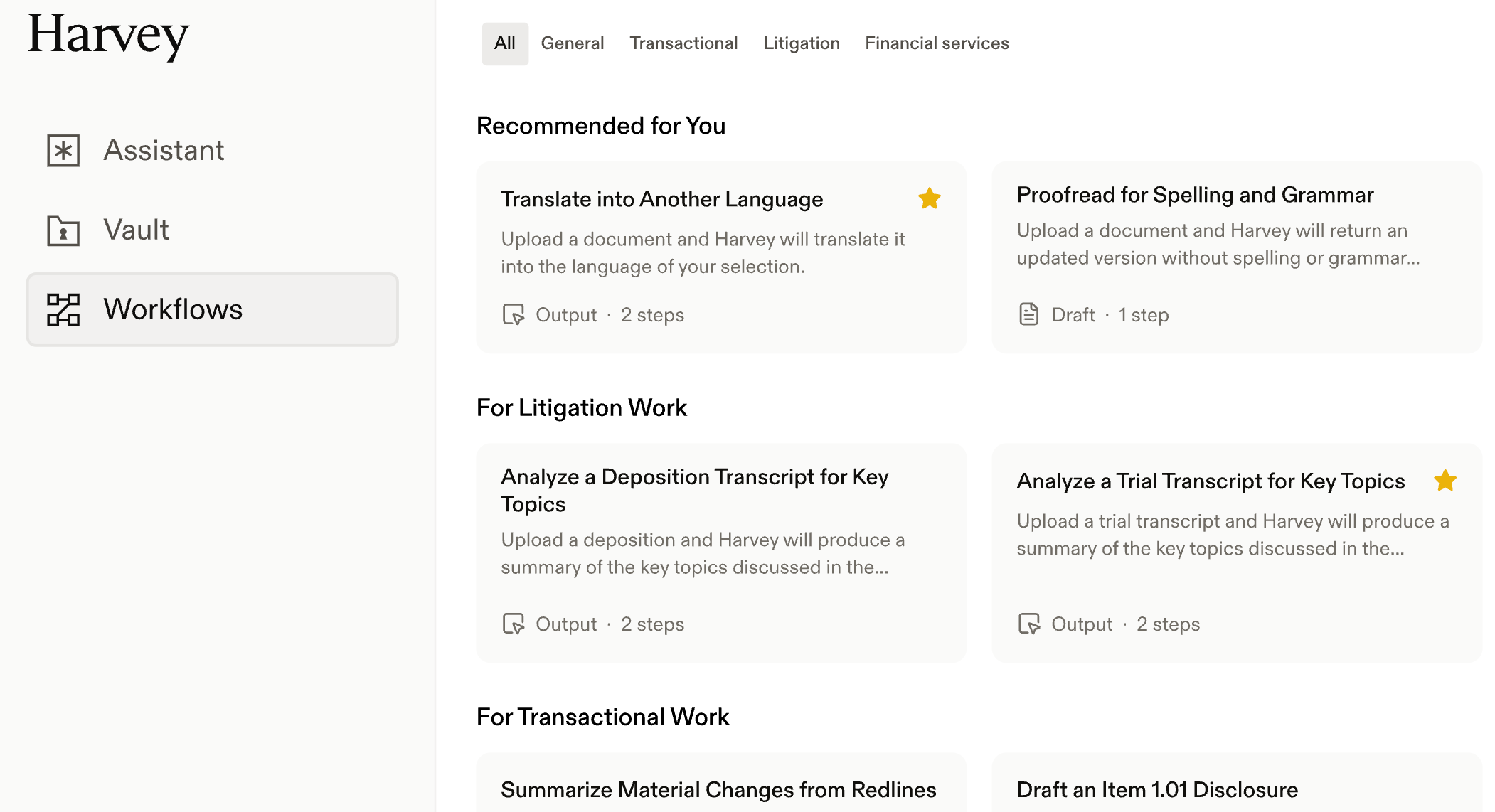
Task: Open the Litigation tab
Action: tap(801, 43)
